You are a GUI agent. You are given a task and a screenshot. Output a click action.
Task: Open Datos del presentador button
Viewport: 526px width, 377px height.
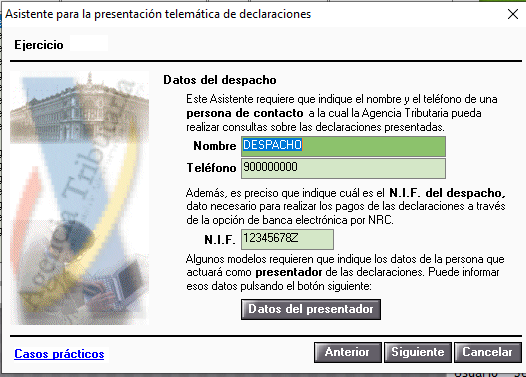click(311, 309)
